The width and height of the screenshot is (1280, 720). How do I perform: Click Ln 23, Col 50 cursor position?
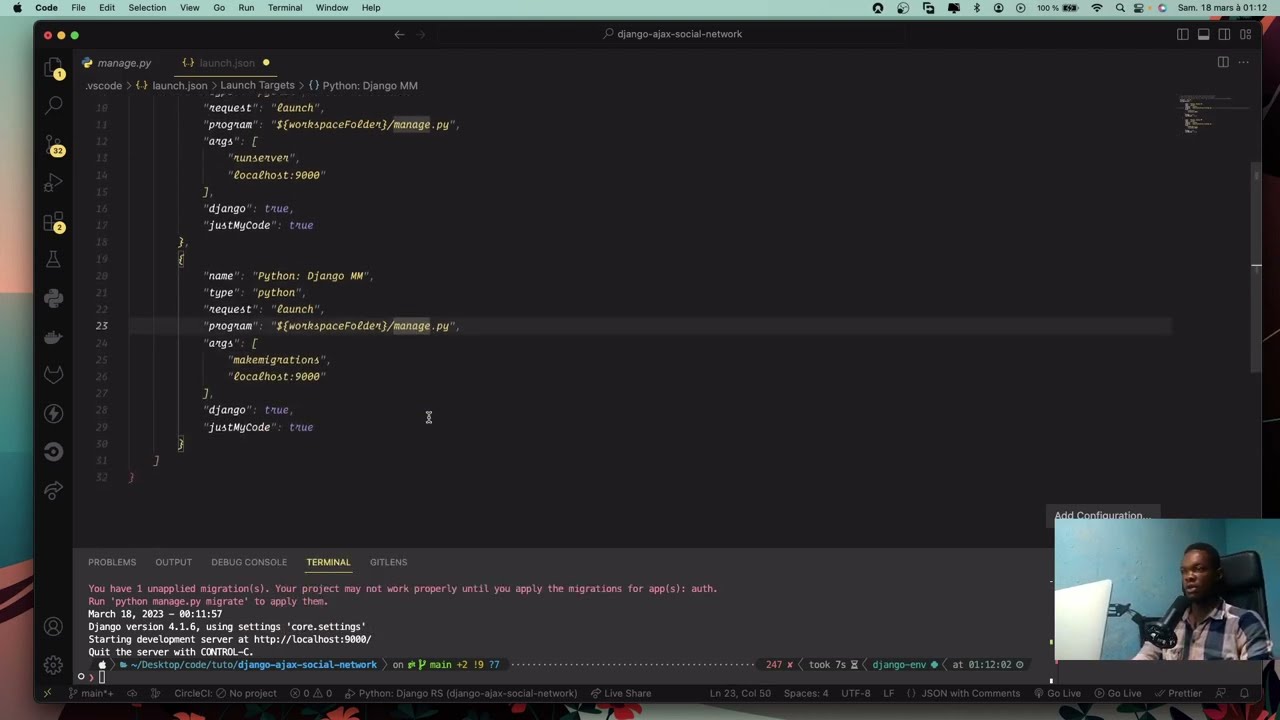pyautogui.click(x=740, y=693)
